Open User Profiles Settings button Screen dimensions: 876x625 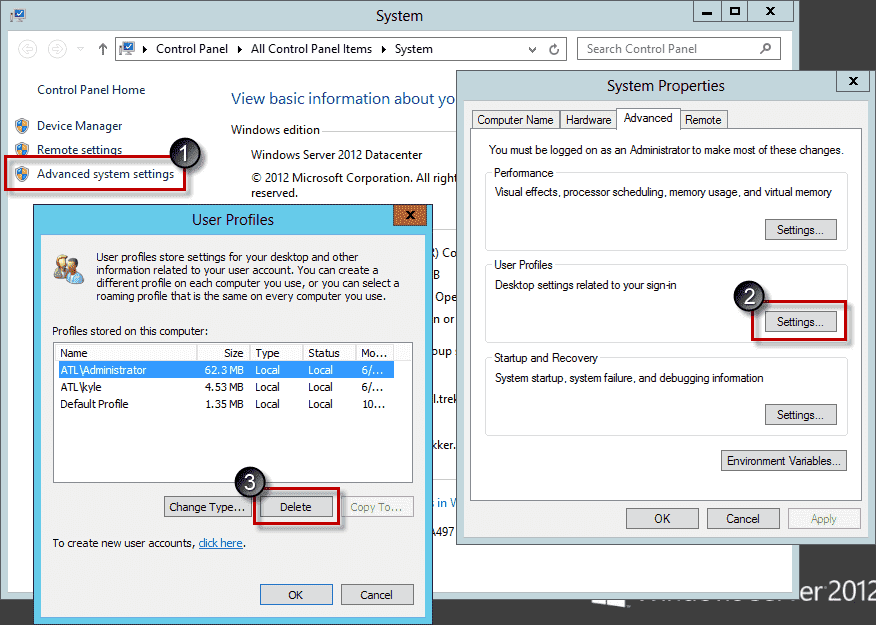801,322
